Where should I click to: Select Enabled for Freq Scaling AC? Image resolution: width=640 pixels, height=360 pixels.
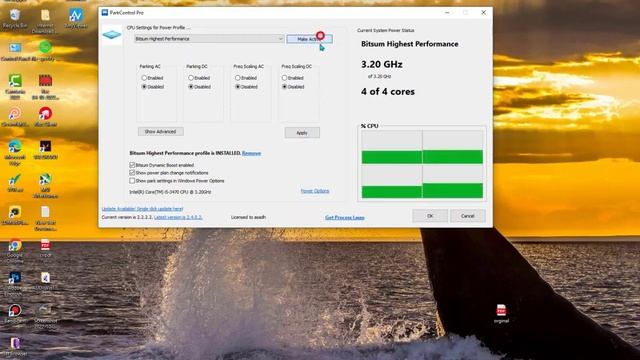246,78
